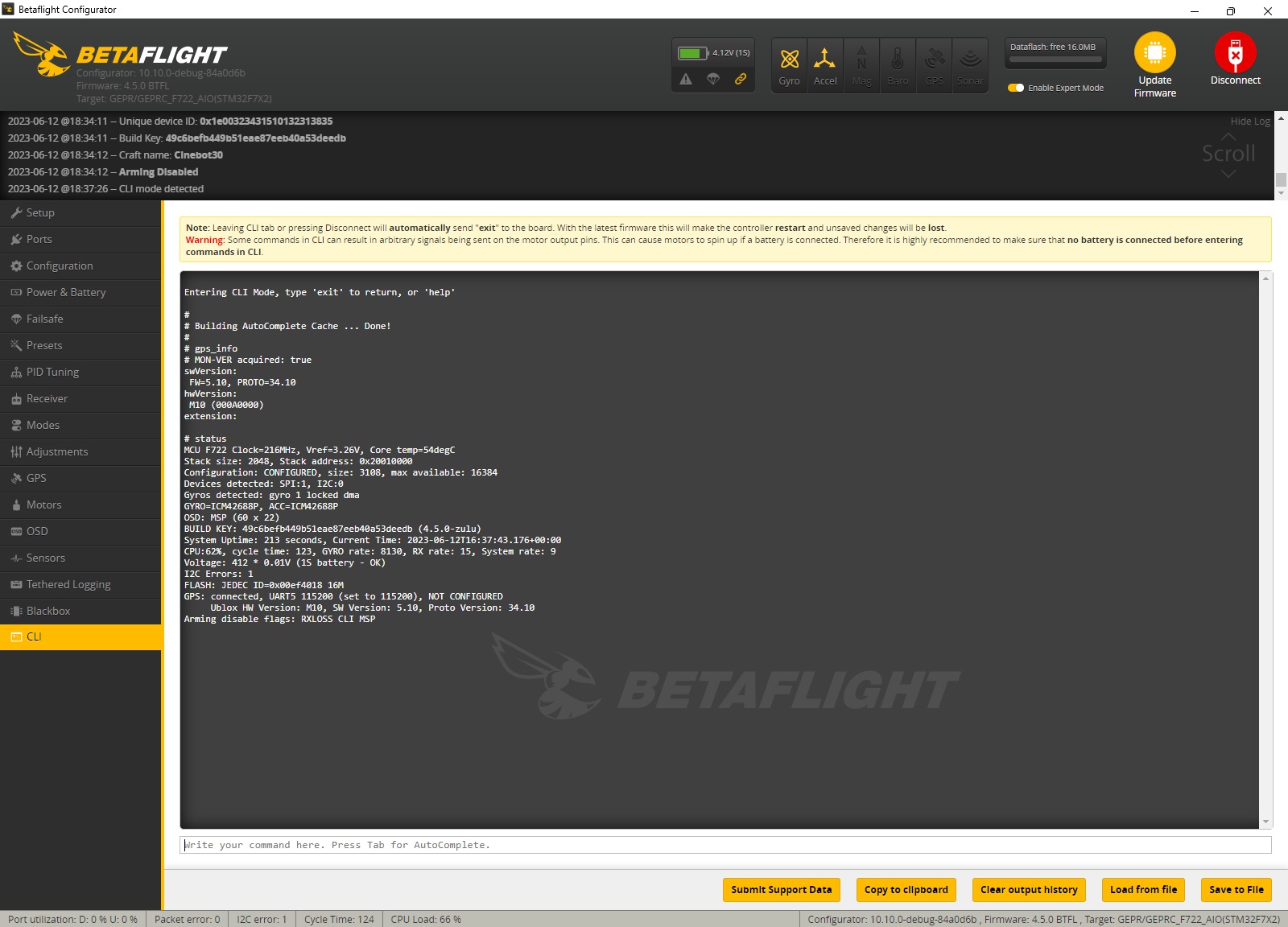Select the Gyro sensor icon
Viewport: 1288px width, 927px height.
[x=788, y=64]
